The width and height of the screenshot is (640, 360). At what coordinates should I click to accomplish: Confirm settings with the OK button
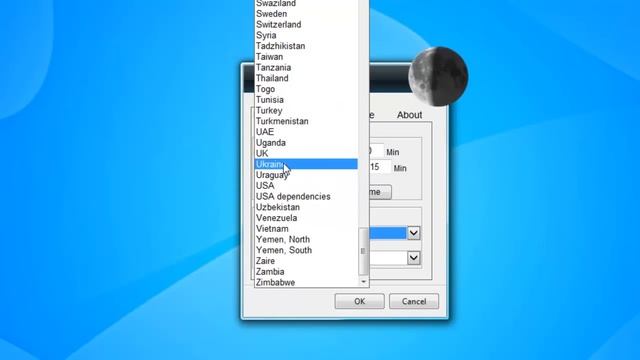(360, 302)
